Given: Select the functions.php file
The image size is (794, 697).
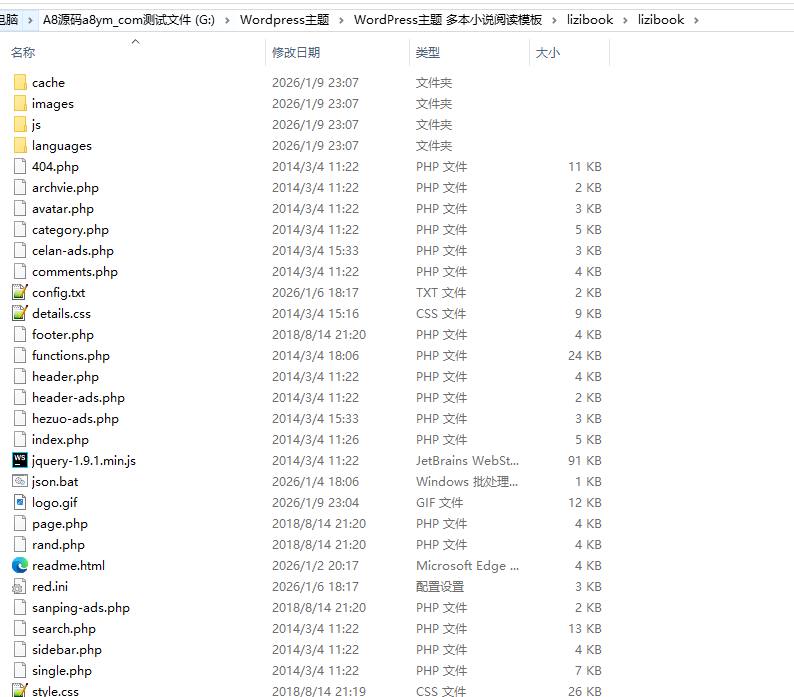Looking at the screenshot, I should coord(70,356).
